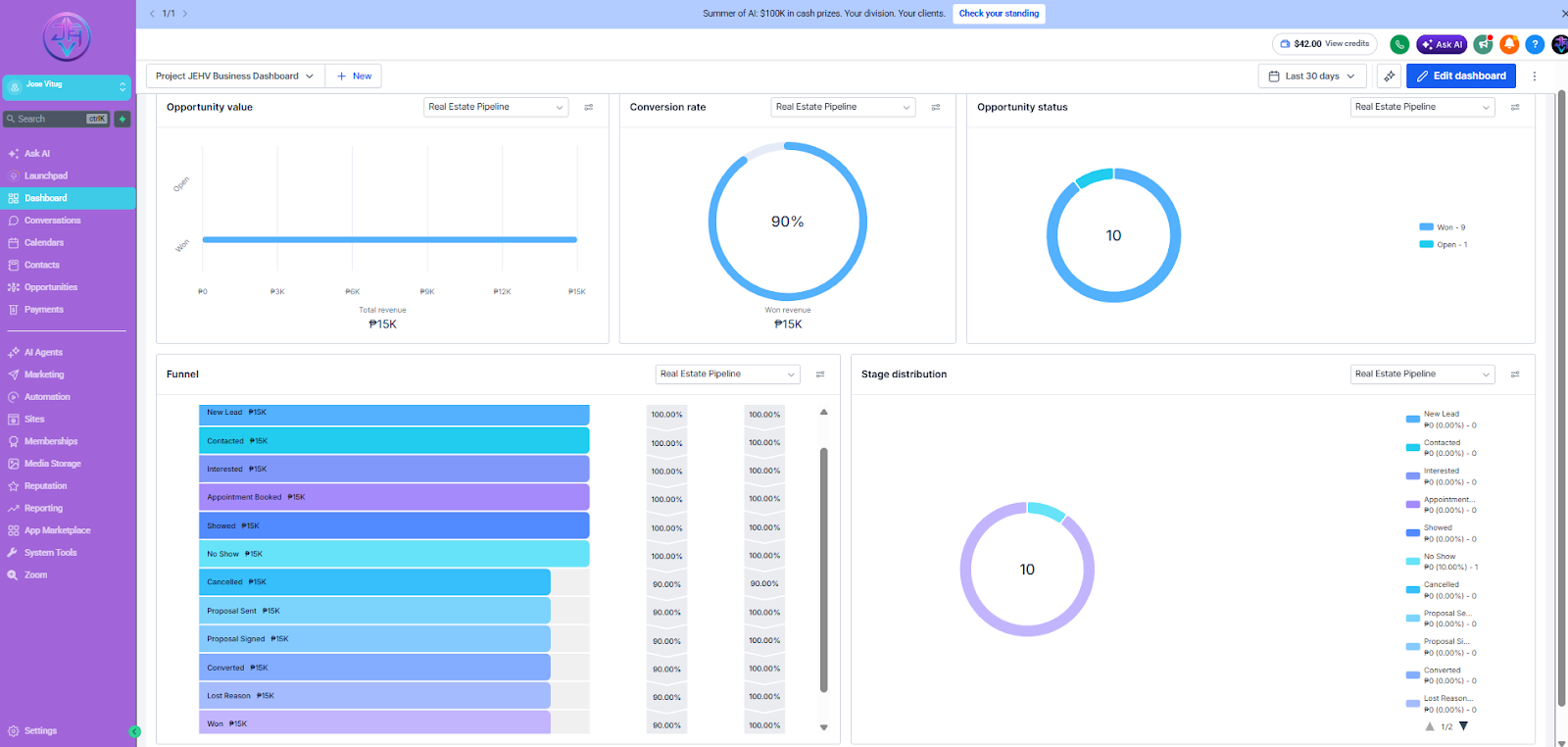Go to previous stage legend page arrow
1568x747 pixels.
tap(1430, 726)
